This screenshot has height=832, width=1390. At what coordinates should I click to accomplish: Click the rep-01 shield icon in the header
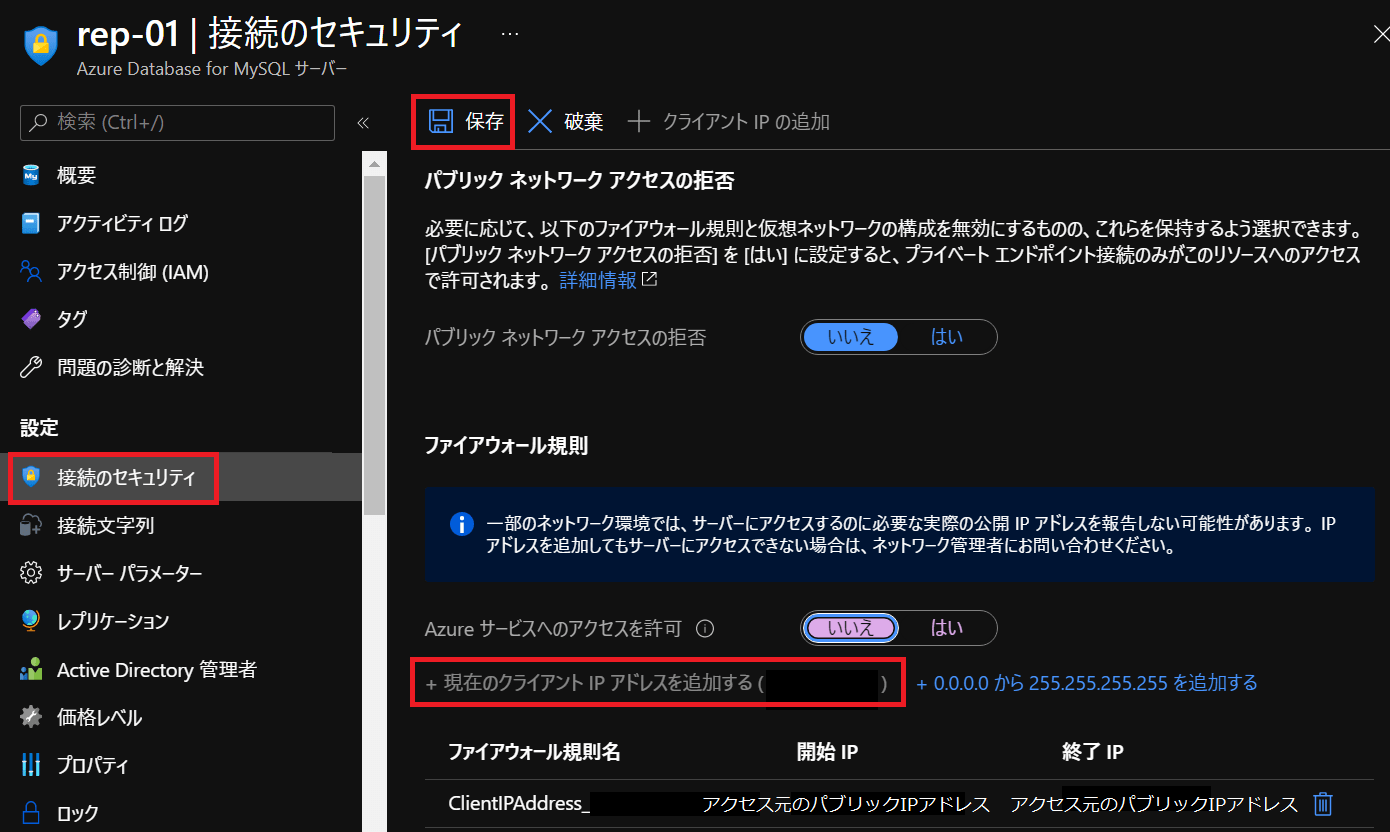click(41, 45)
